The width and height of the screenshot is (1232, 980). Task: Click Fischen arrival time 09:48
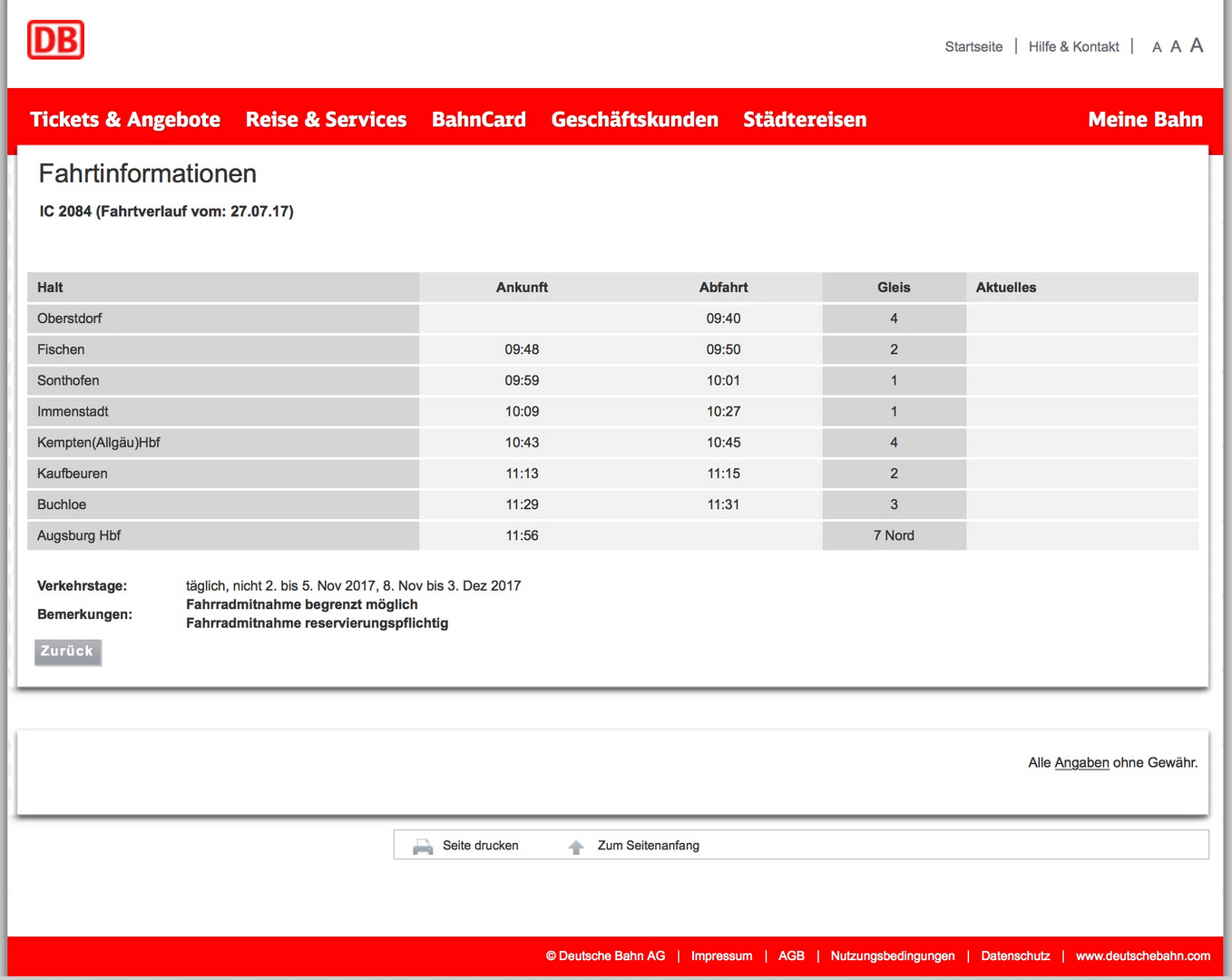click(x=522, y=349)
